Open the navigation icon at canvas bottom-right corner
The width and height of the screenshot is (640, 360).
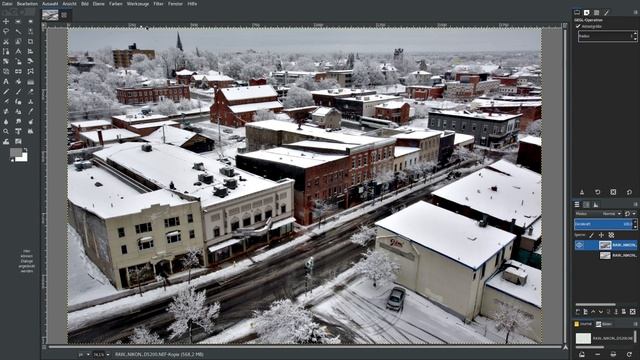pos(565,347)
